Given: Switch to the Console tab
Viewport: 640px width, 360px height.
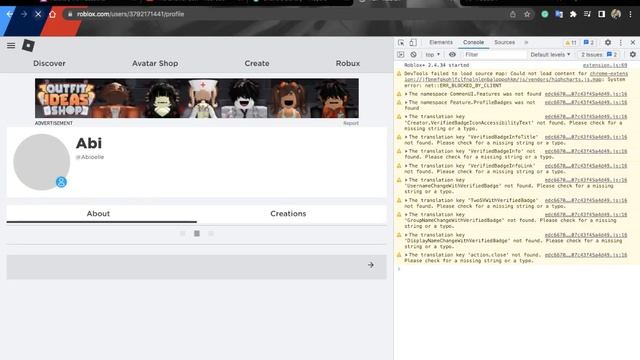Looking at the screenshot, I should (x=473, y=42).
